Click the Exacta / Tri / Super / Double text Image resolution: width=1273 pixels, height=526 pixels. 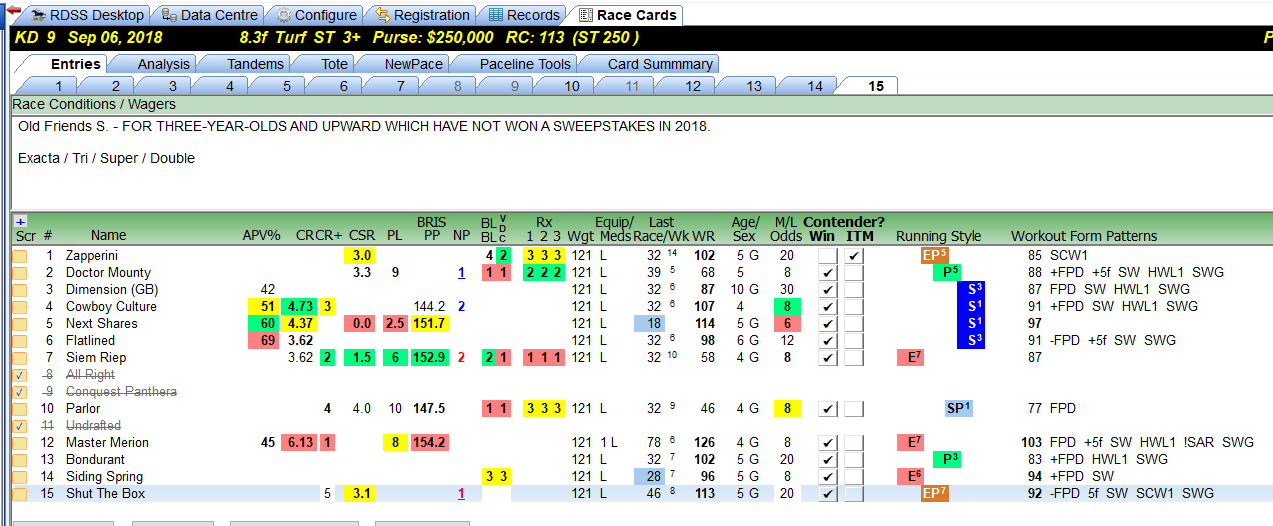[106, 159]
